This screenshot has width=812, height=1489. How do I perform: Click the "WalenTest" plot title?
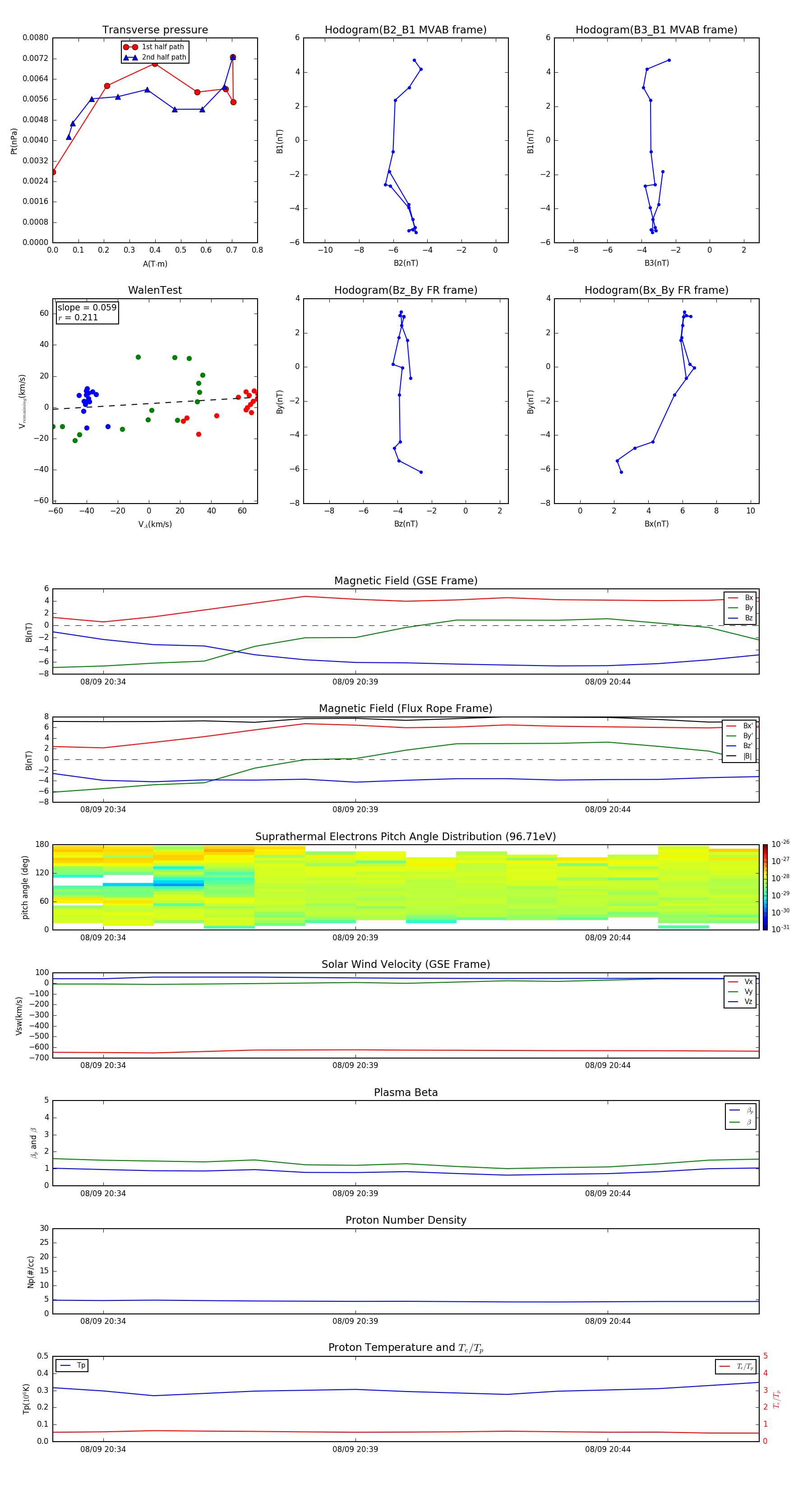point(155,290)
